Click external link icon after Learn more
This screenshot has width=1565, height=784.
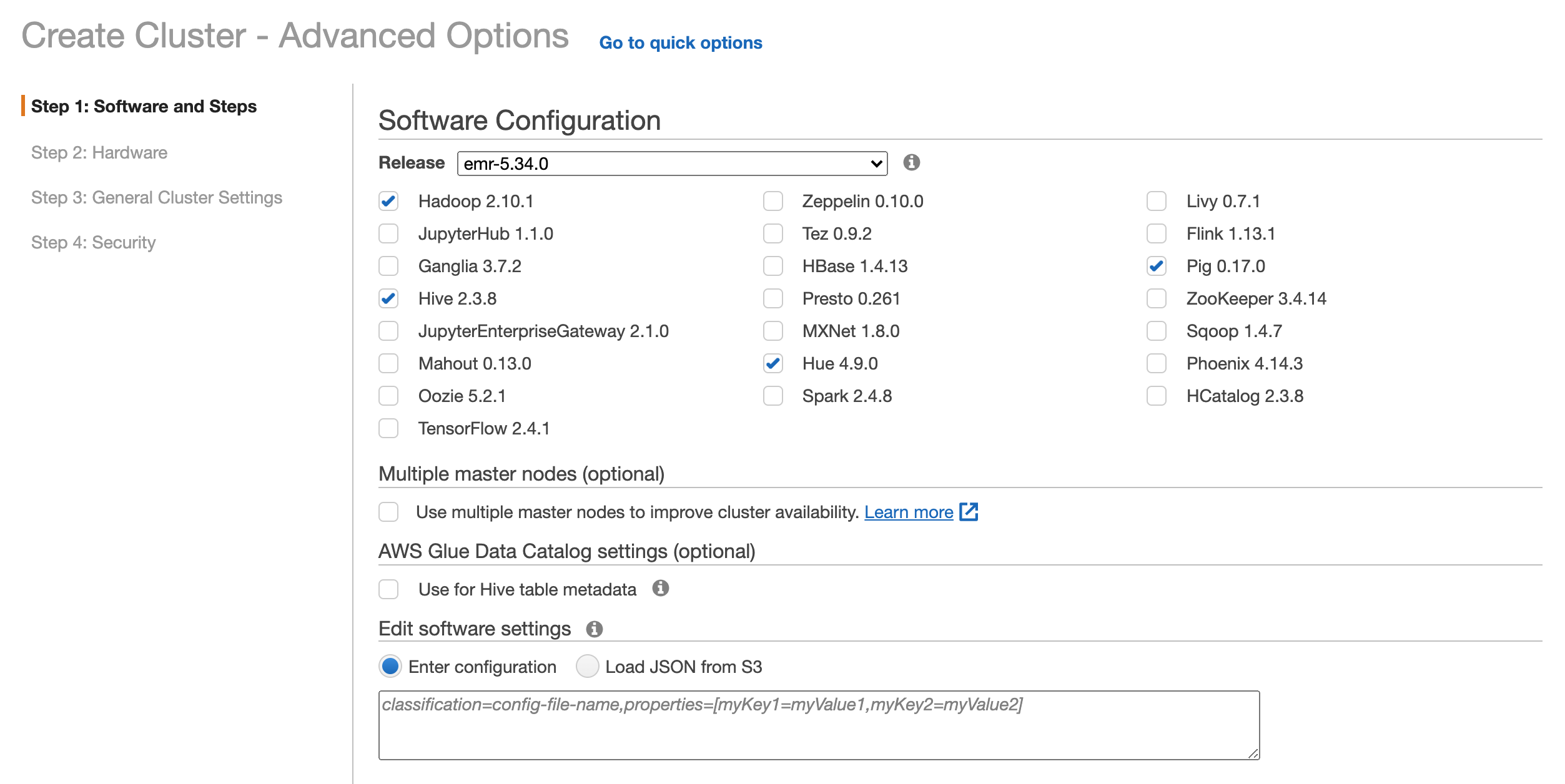pos(968,512)
